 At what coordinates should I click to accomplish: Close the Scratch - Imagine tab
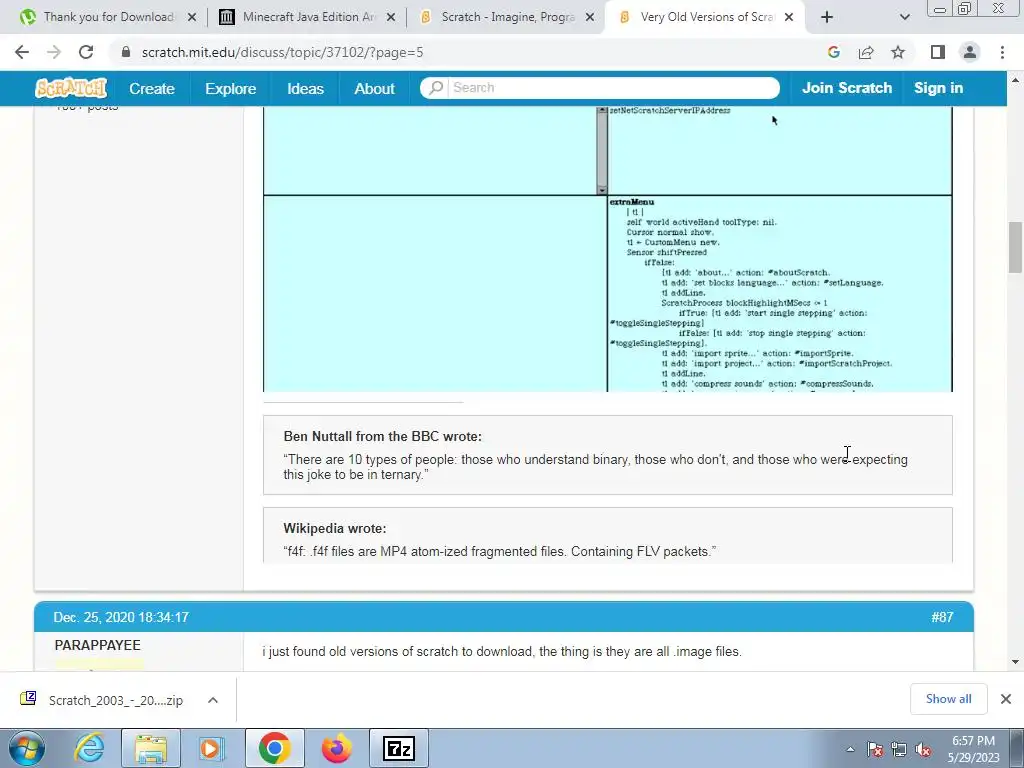pos(590,18)
